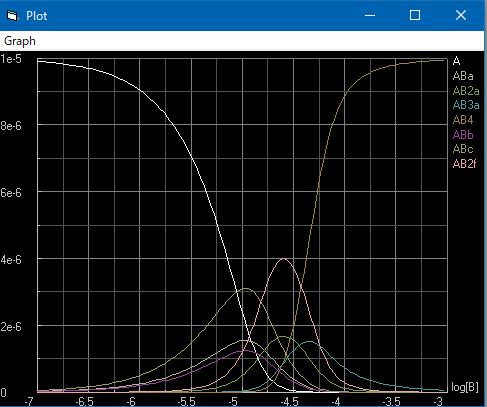The width and height of the screenshot is (487, 407).
Task: Click the ABa legend label
Action: [463, 76]
